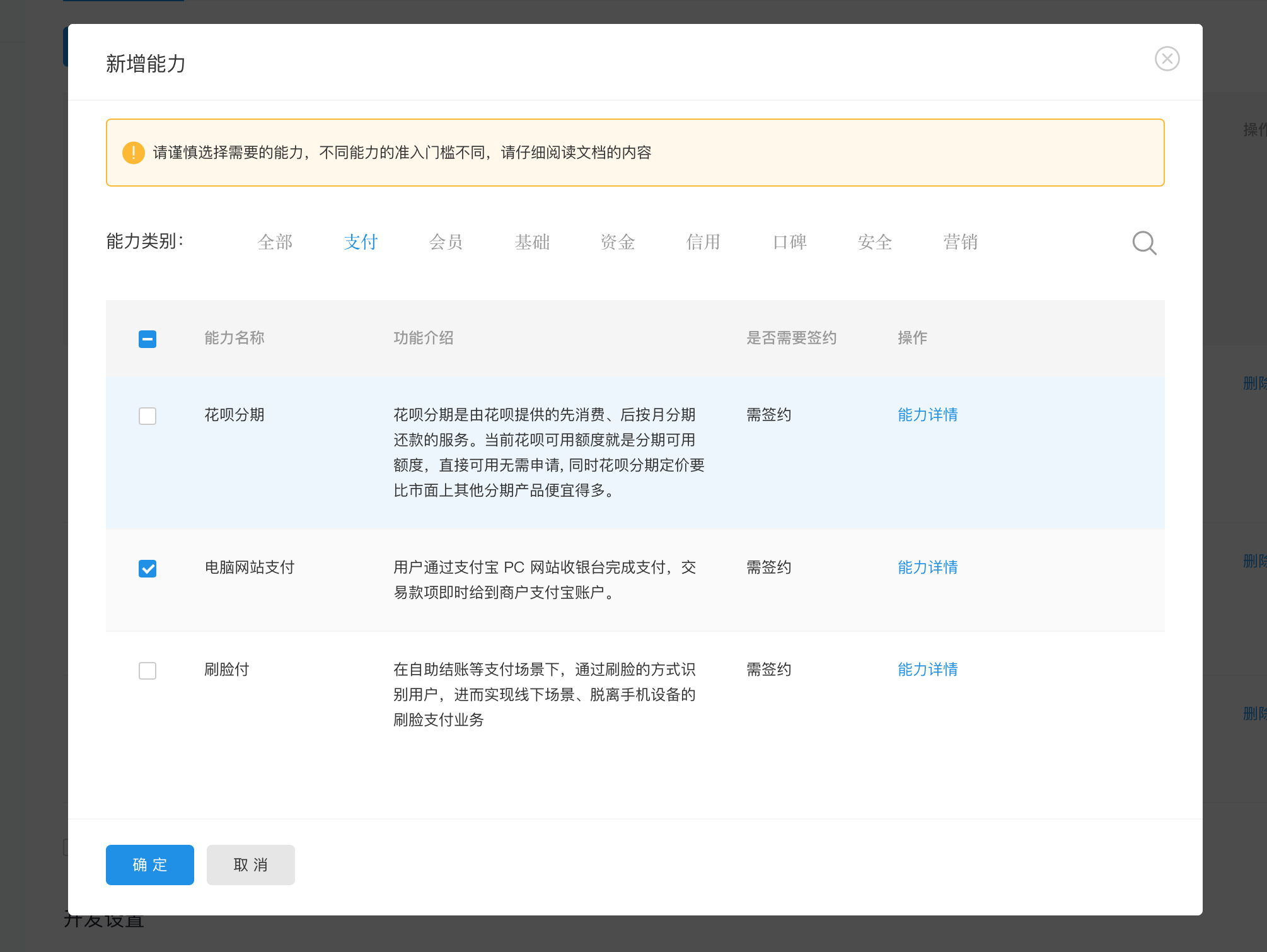Image resolution: width=1267 pixels, height=952 pixels.
Task: Enable the 花呗分期 capability checkbox
Action: point(148,415)
